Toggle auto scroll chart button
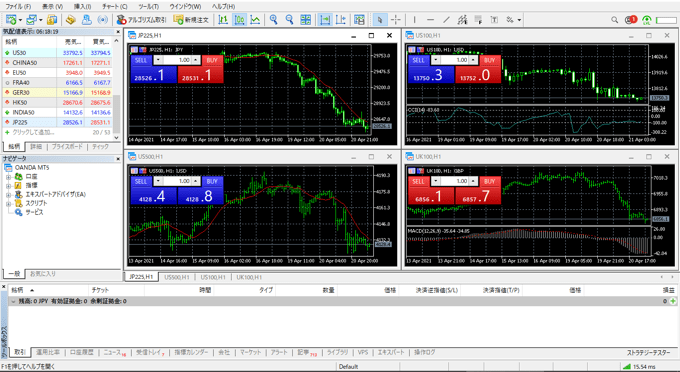 (325, 20)
